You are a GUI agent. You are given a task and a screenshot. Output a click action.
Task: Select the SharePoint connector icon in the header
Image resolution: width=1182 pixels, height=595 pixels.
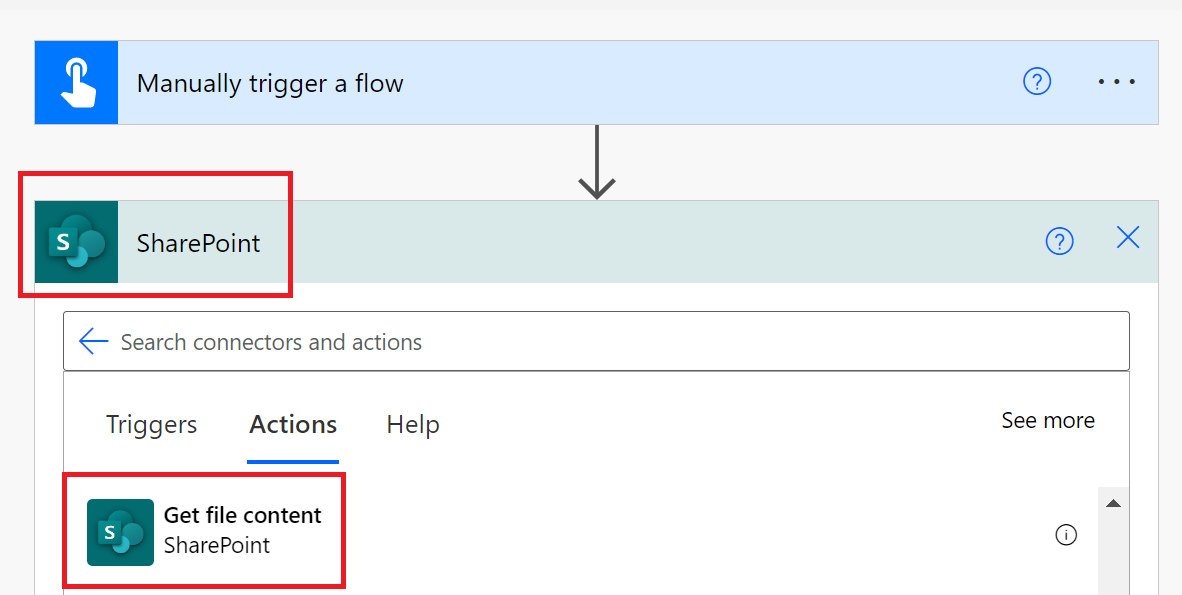(x=75, y=242)
